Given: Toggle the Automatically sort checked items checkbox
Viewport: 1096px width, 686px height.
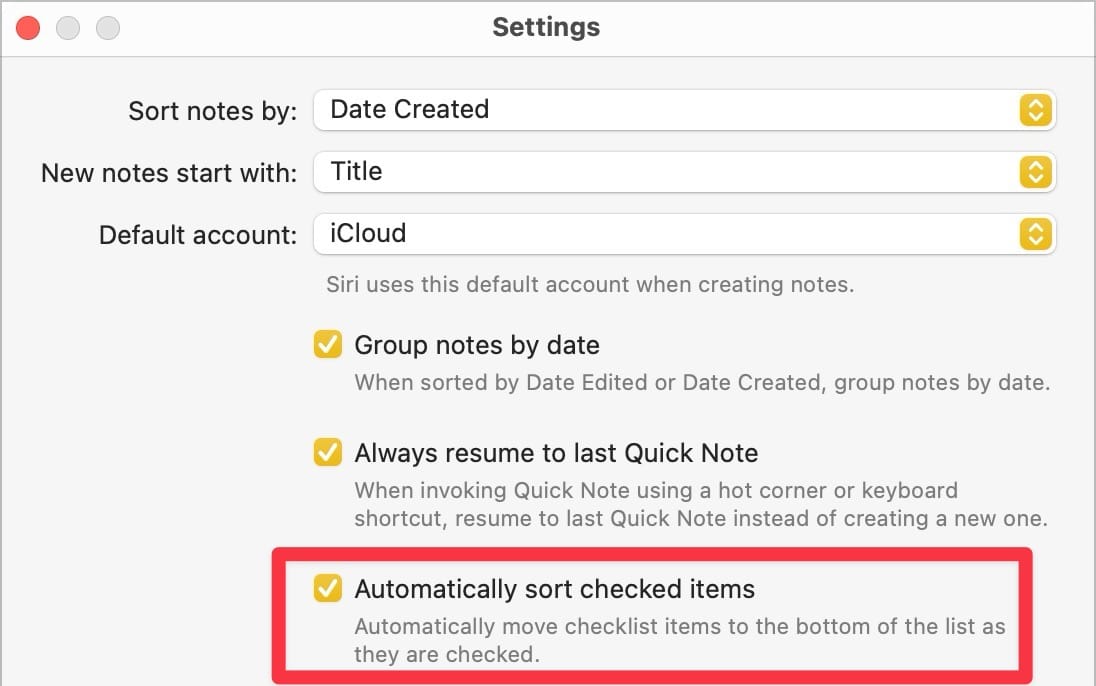Looking at the screenshot, I should [327, 589].
